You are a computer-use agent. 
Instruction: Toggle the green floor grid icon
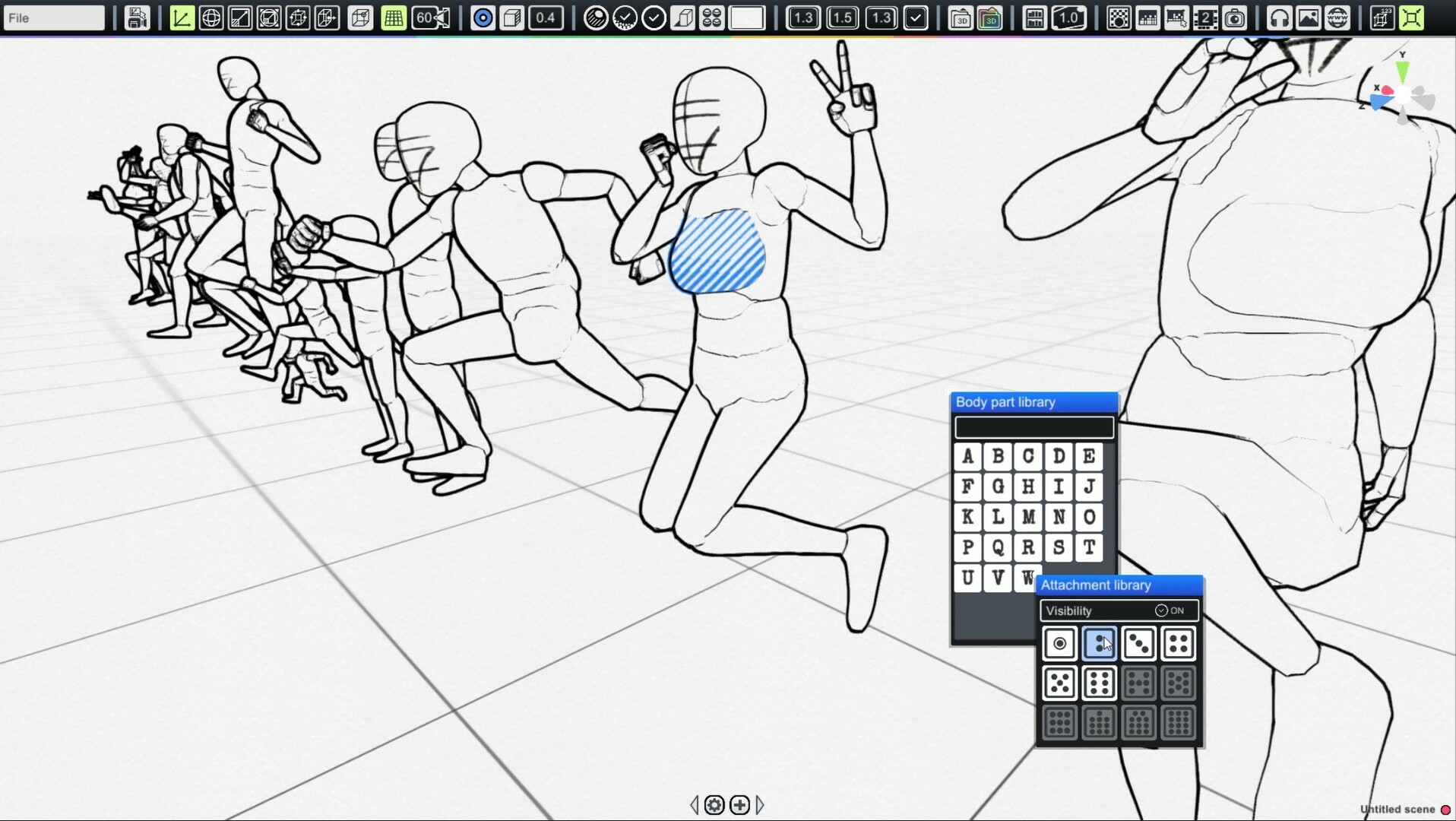(394, 17)
